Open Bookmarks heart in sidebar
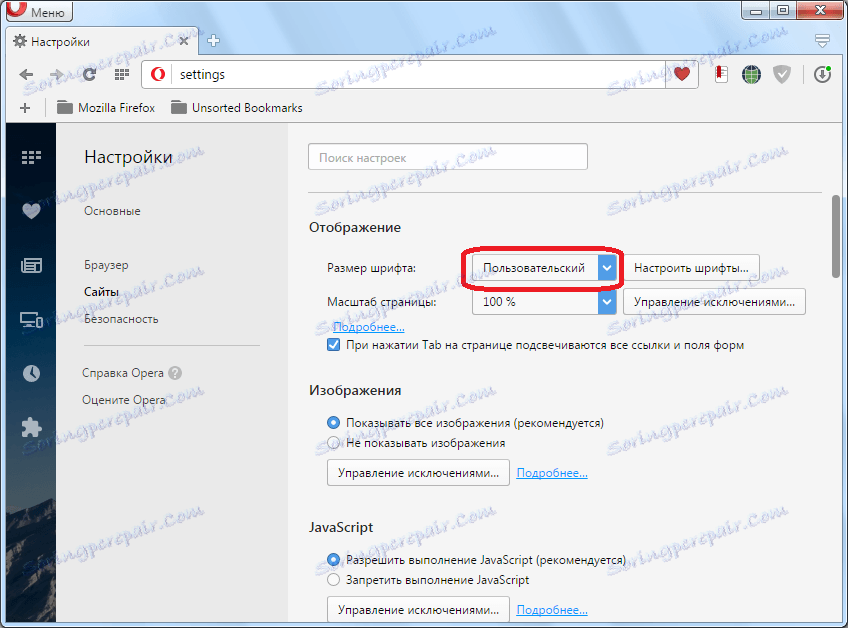 click(31, 211)
